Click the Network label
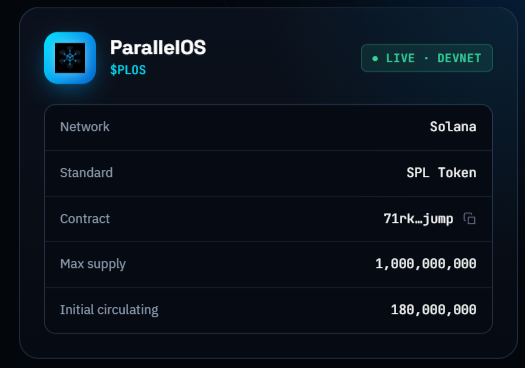The height and width of the screenshot is (368, 525). (x=85, y=127)
